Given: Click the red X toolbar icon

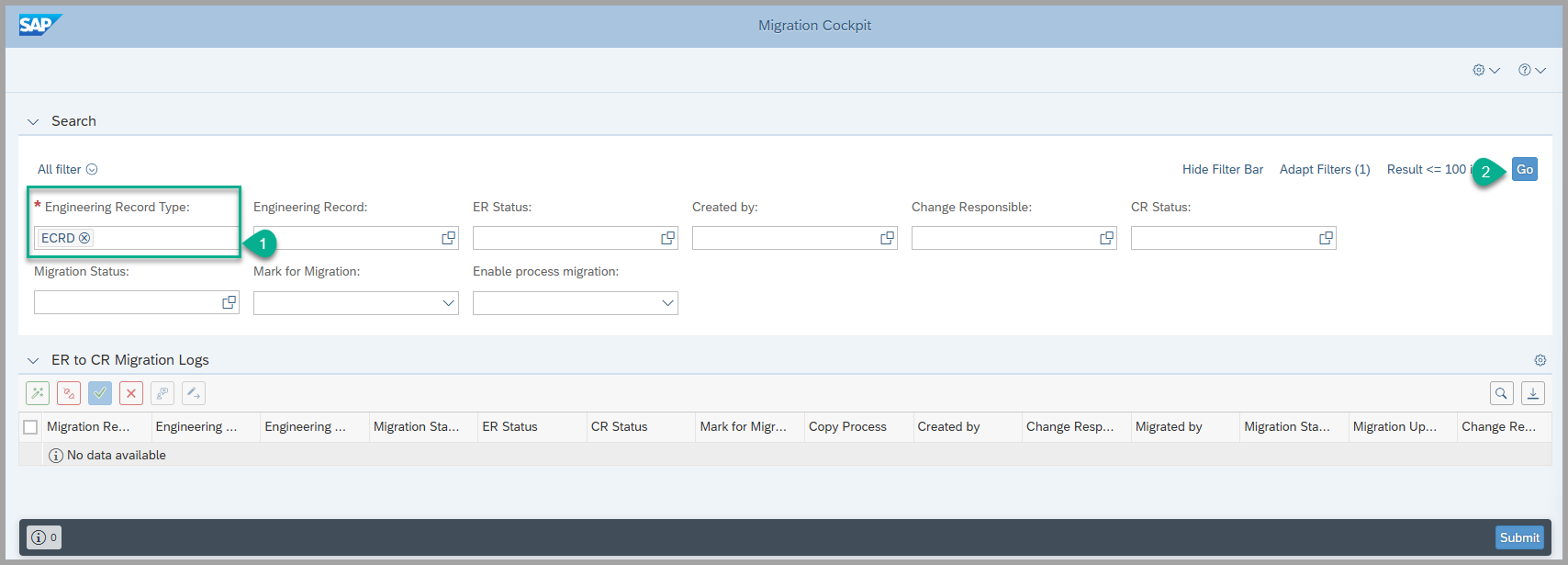Looking at the screenshot, I should (131, 393).
